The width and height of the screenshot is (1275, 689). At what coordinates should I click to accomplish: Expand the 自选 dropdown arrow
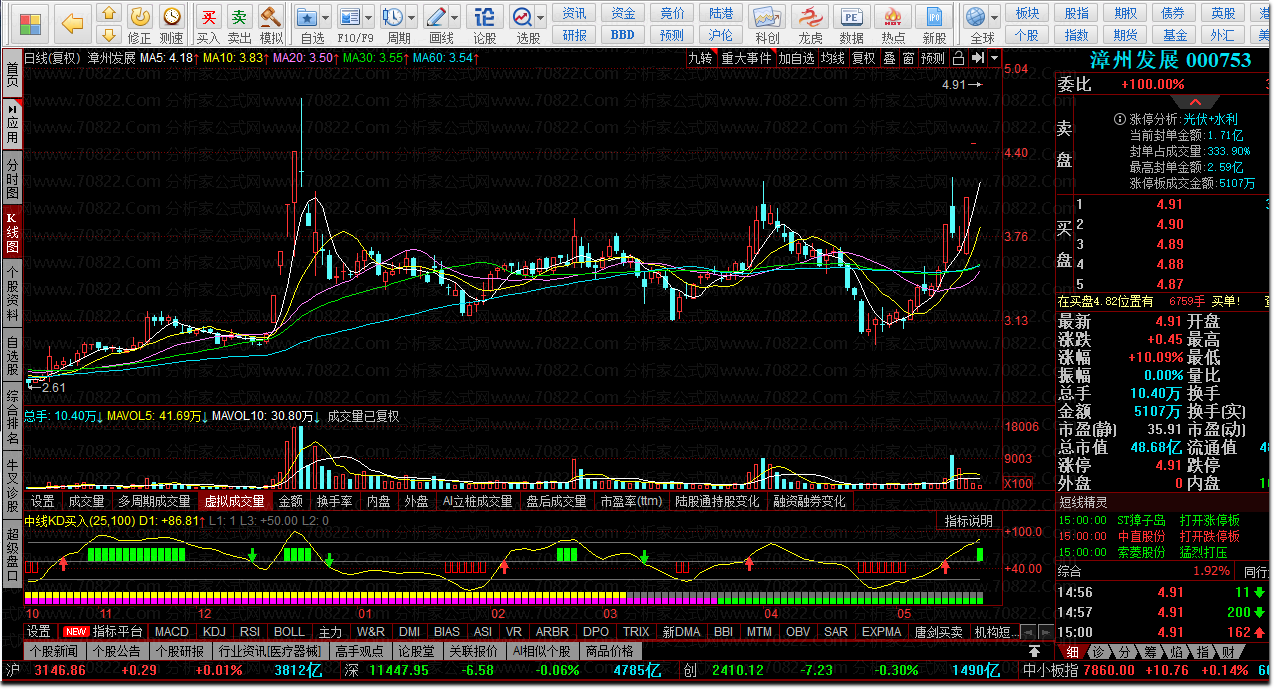(326, 18)
